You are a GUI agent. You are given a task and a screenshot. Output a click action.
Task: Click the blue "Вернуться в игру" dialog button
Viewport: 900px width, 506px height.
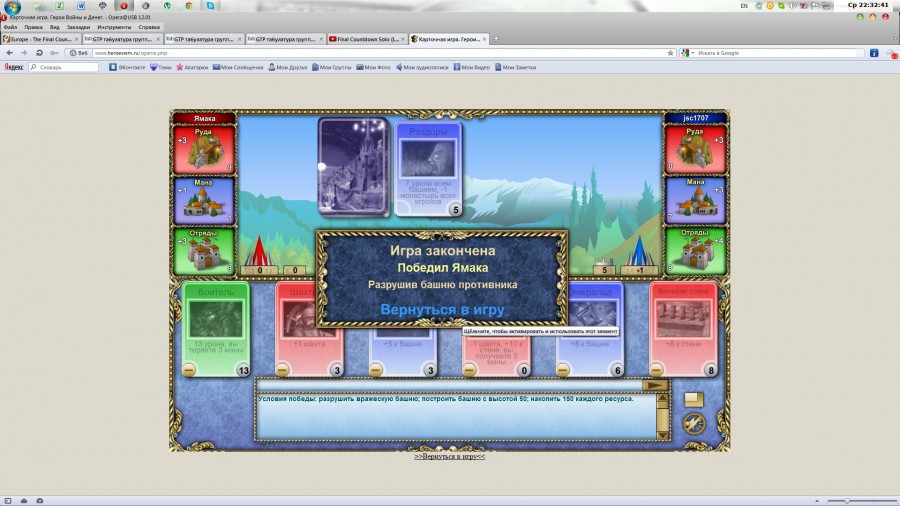pos(442,310)
